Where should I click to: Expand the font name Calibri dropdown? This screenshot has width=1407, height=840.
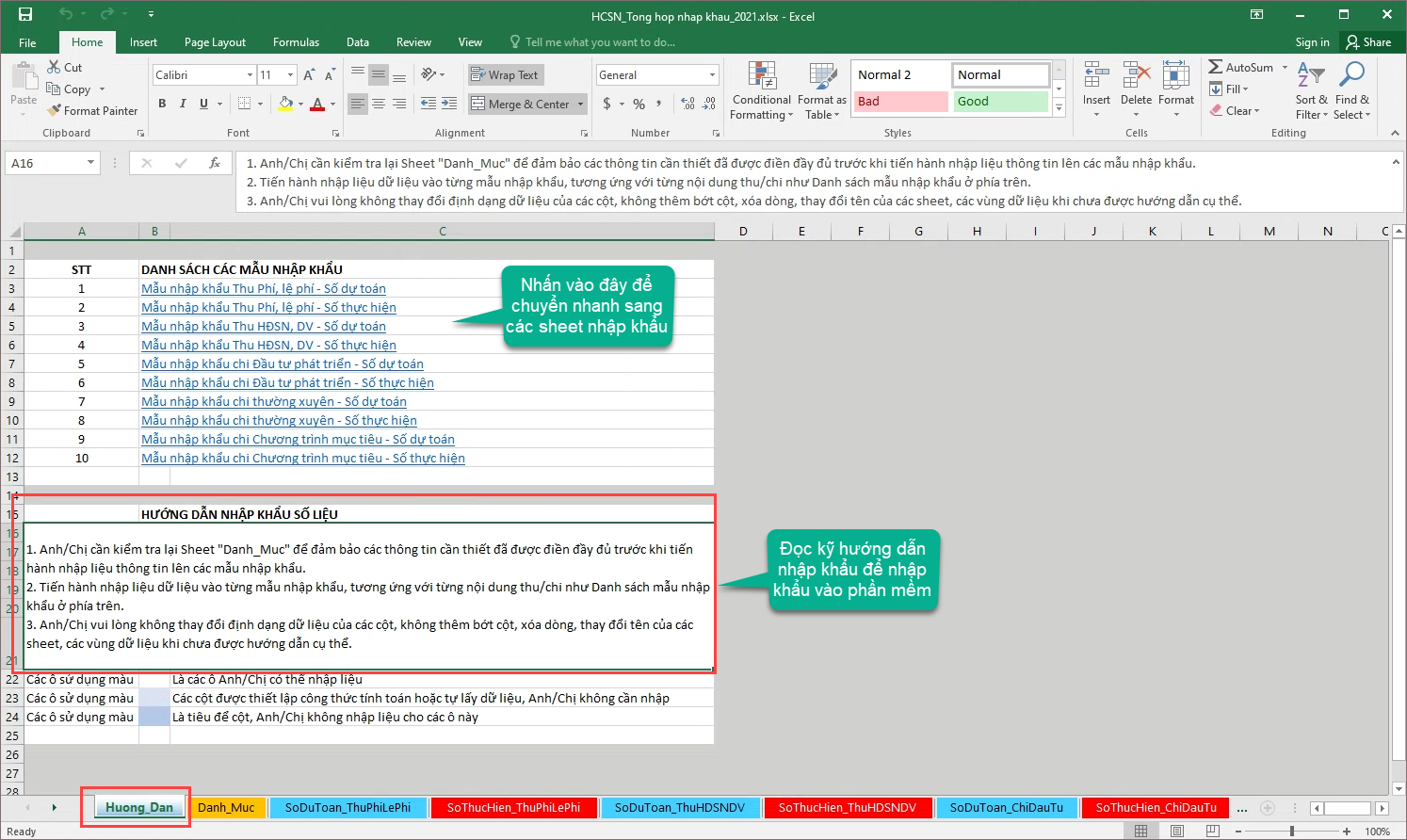point(250,75)
